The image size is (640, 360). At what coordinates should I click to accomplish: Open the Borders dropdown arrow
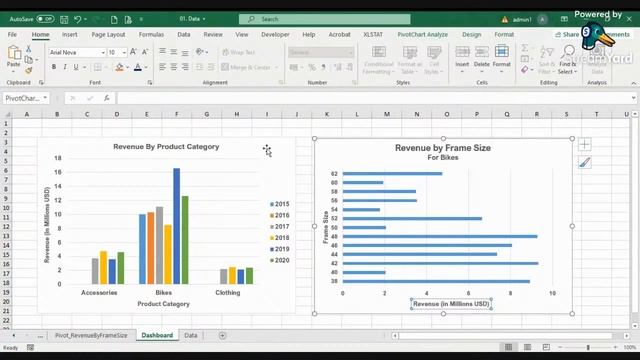pos(106,67)
